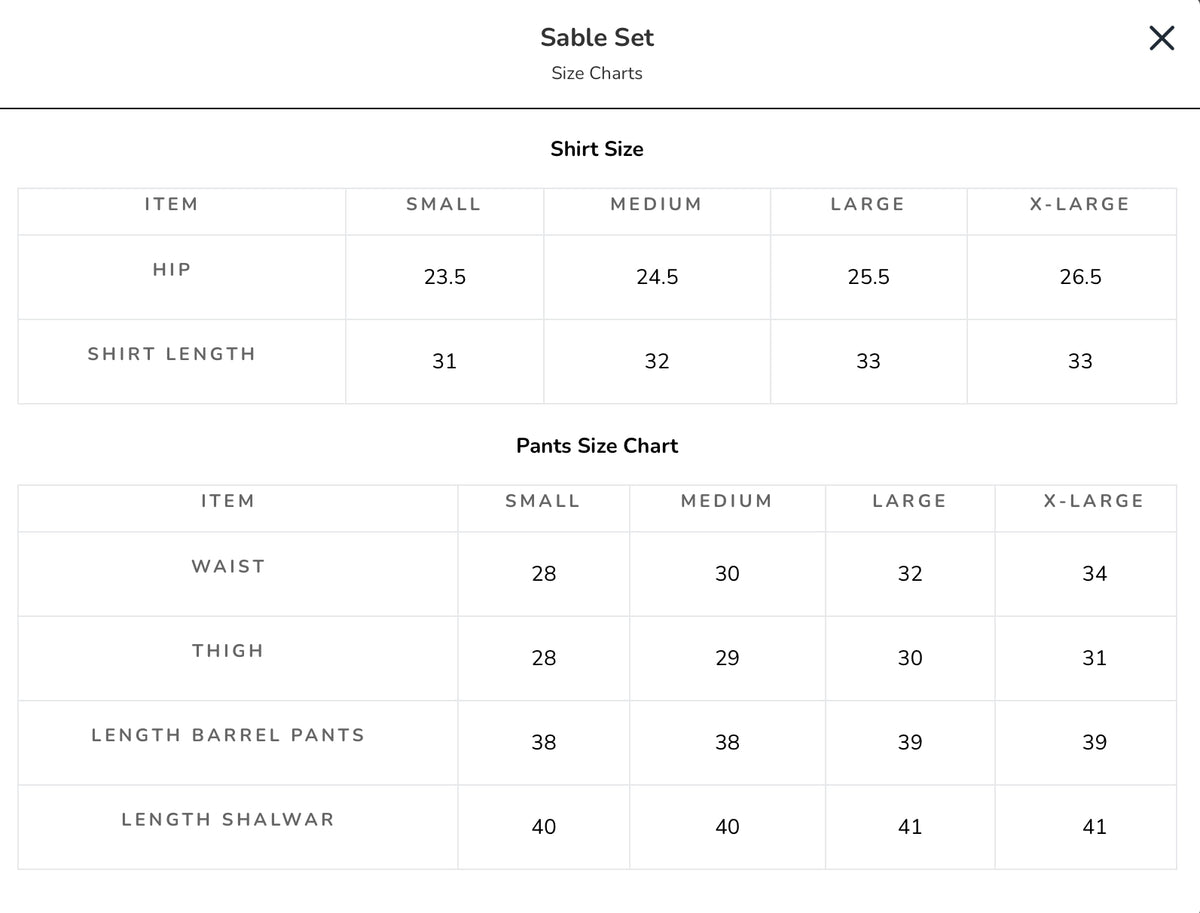Viewport: 1200px width, 913px height.
Task: Click the Pants Size Chart heading
Action: click(x=597, y=446)
